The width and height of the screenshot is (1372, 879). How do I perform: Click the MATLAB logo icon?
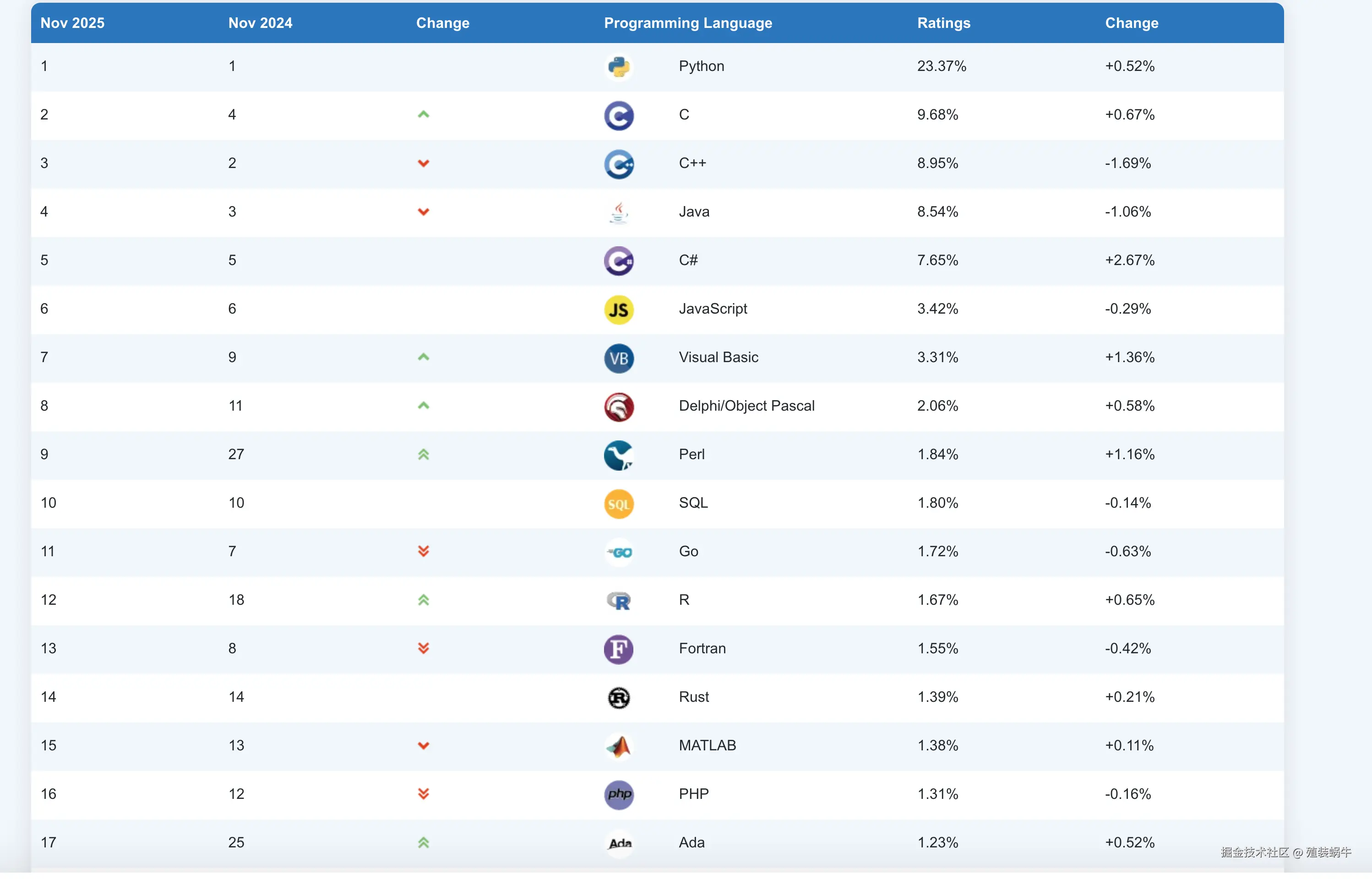click(619, 747)
